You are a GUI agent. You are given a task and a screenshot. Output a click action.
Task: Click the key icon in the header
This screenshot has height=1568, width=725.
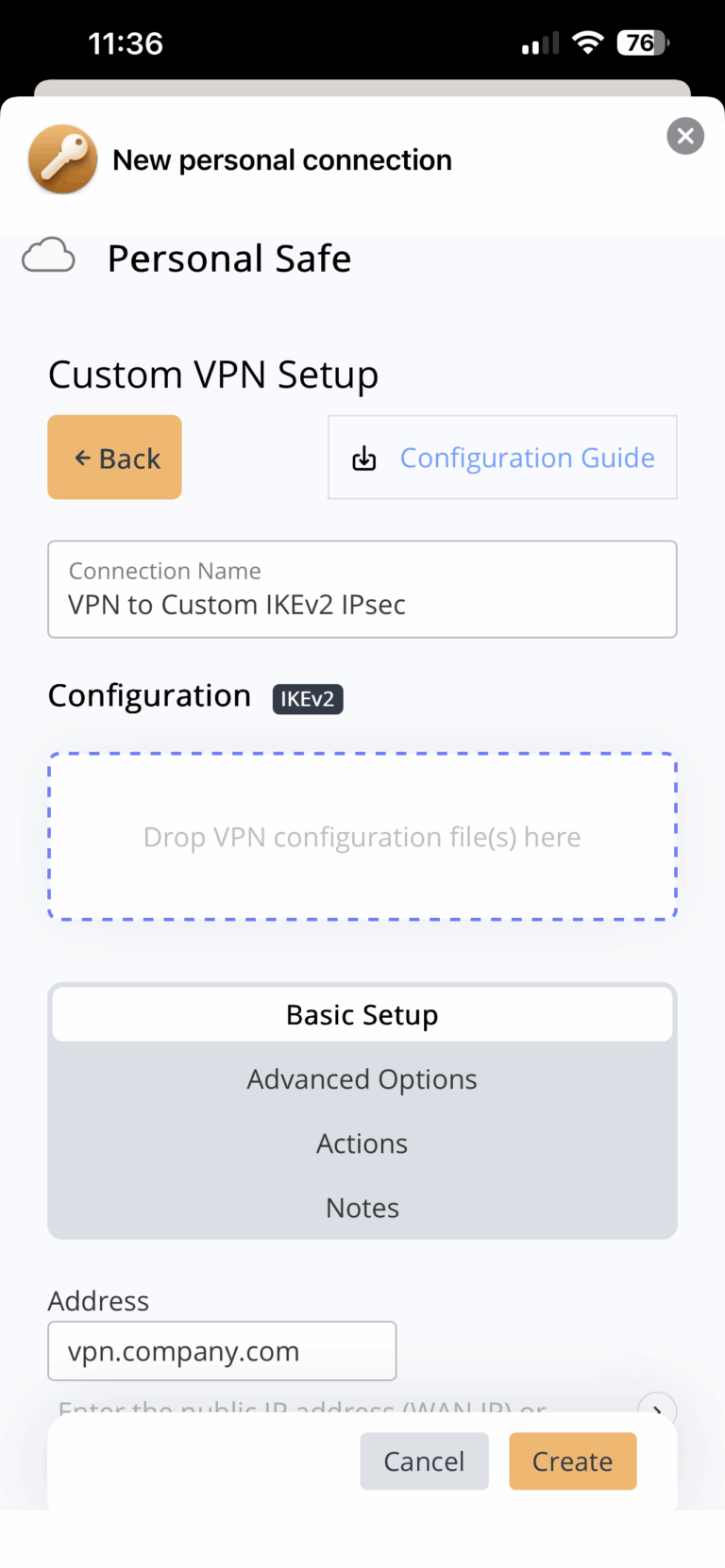[x=62, y=159]
